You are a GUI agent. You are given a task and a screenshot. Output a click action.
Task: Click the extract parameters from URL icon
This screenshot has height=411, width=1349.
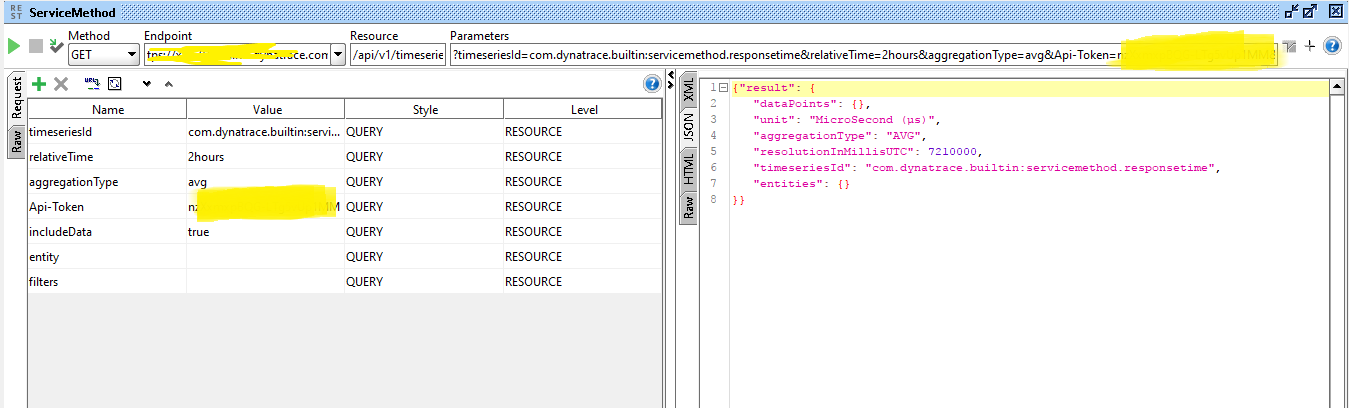point(91,84)
